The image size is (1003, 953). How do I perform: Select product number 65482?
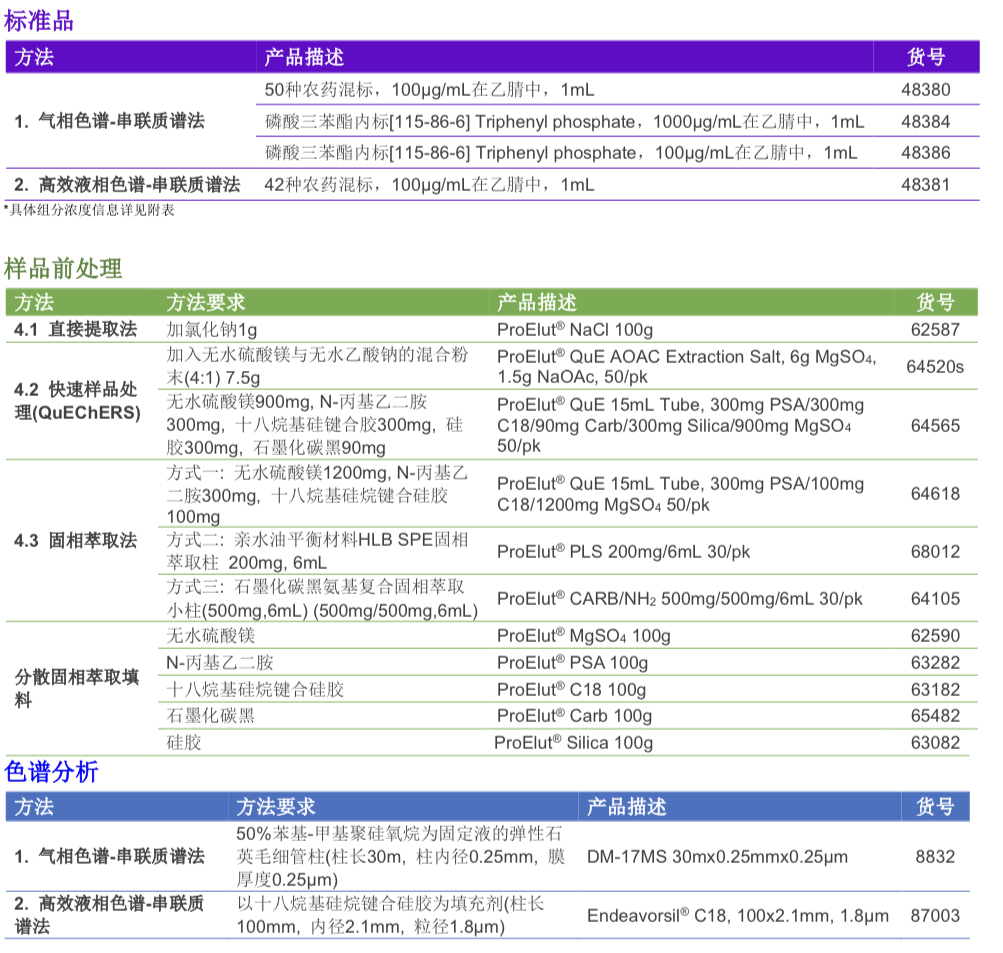pyautogui.click(x=935, y=716)
